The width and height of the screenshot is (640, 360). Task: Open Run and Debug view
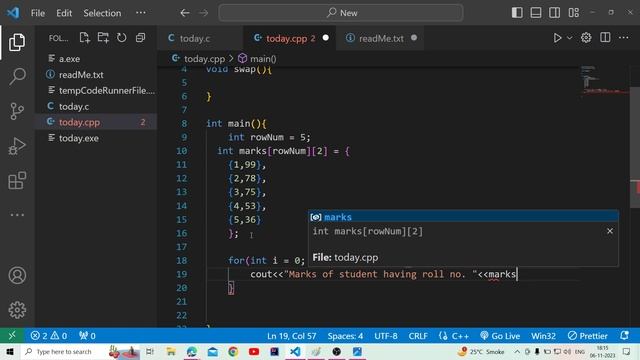click(x=17, y=146)
